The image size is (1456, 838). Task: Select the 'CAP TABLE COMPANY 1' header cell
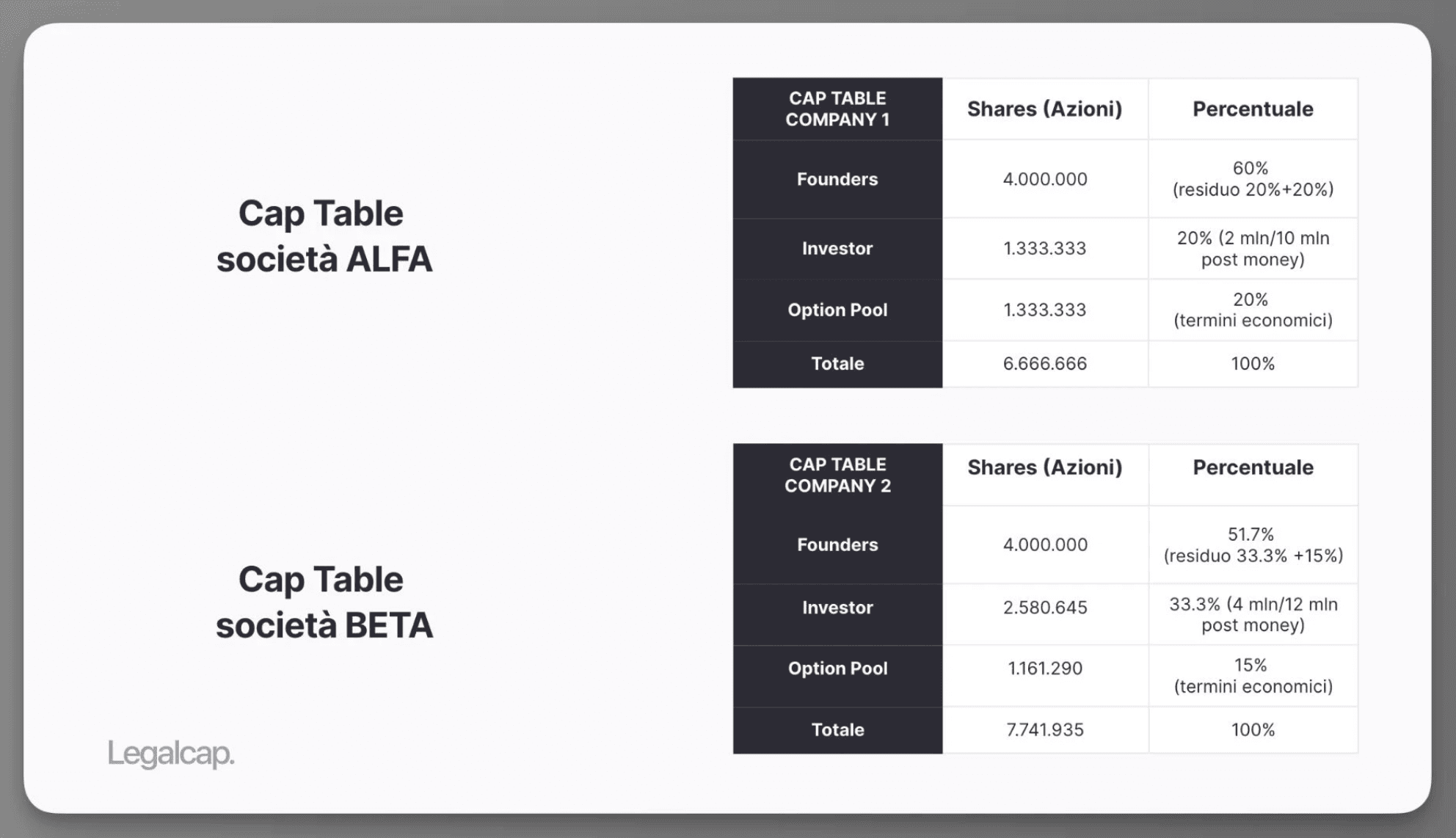click(x=837, y=109)
